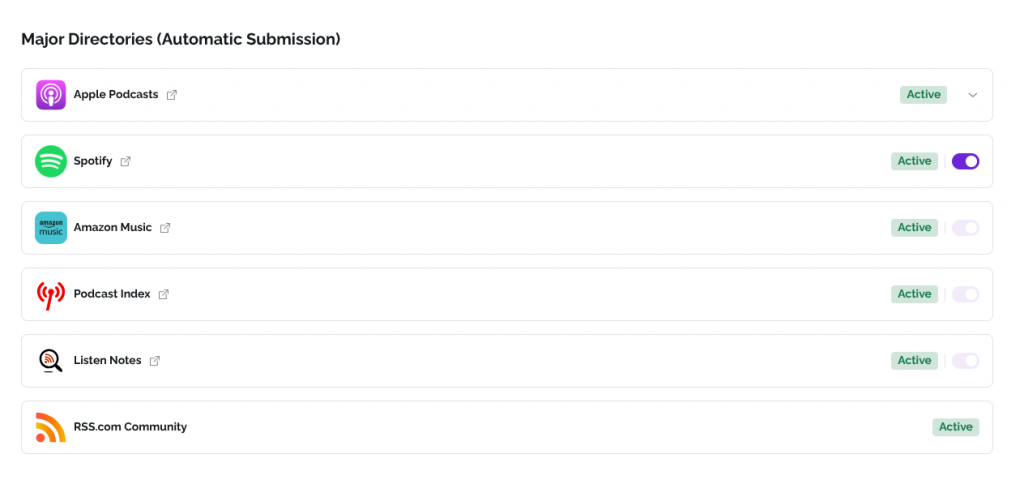Click the Amazon Music logo icon
Image resolution: width=1024 pixels, height=480 pixels.
(x=51, y=228)
